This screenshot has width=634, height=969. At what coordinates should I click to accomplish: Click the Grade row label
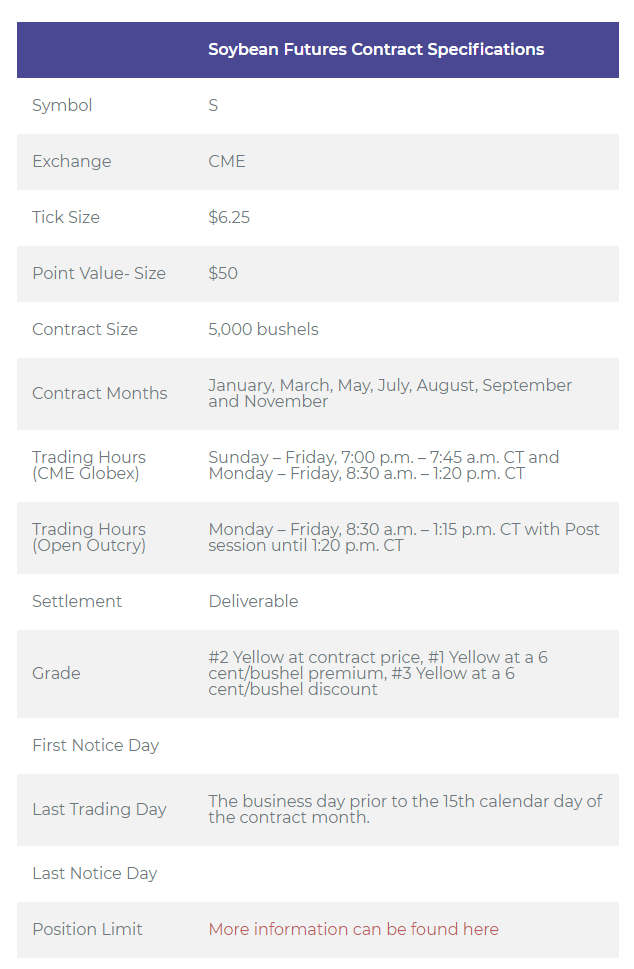56,673
